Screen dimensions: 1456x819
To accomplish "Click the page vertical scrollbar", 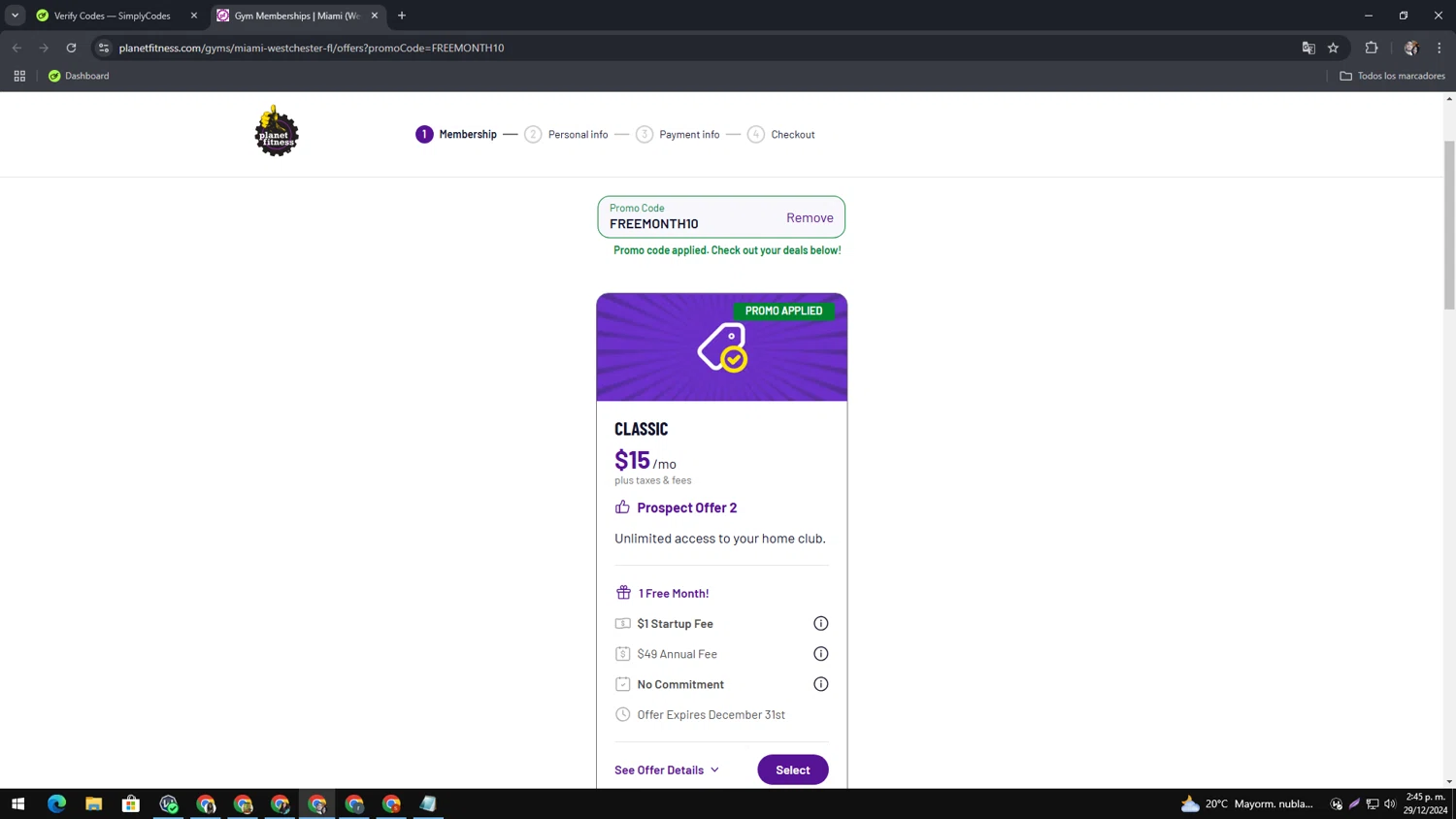I will [x=1449, y=225].
